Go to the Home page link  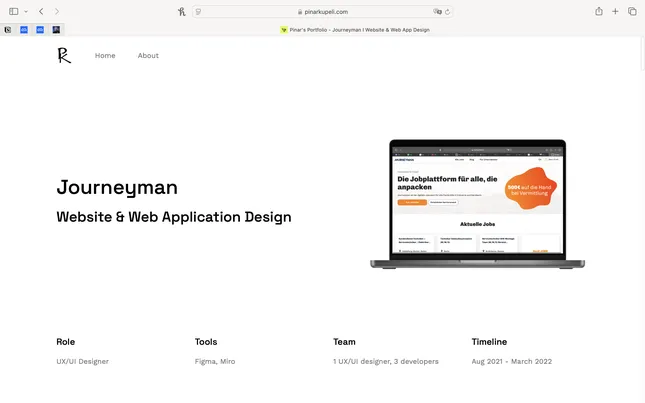click(x=105, y=56)
